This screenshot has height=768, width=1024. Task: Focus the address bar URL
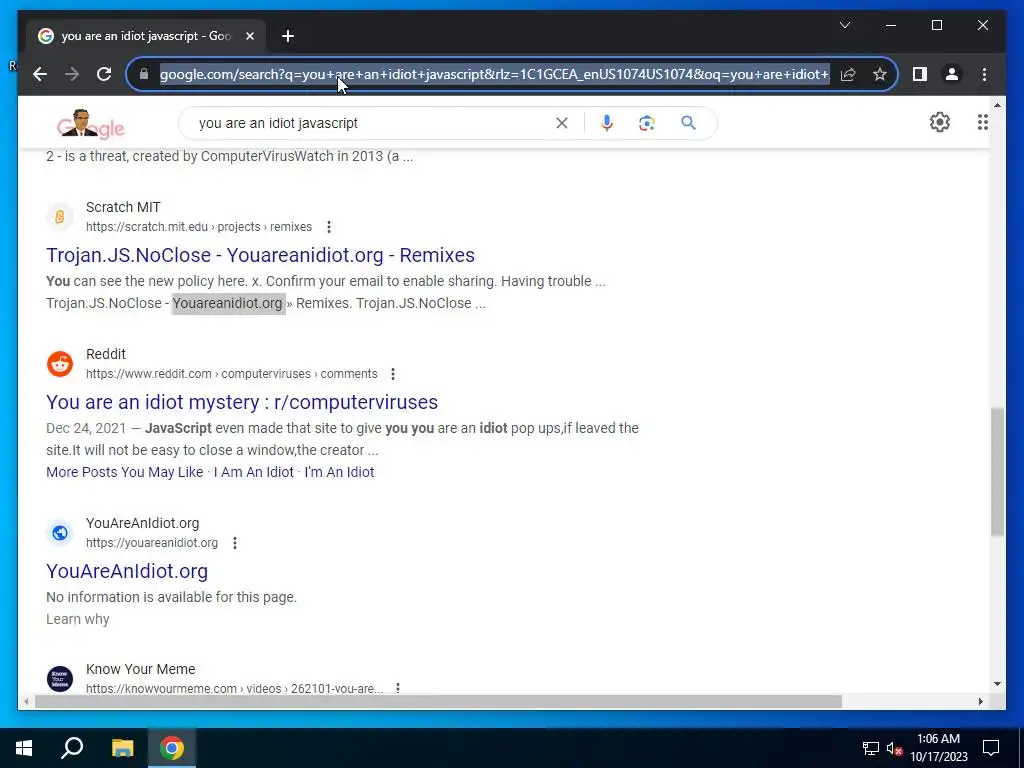click(494, 74)
